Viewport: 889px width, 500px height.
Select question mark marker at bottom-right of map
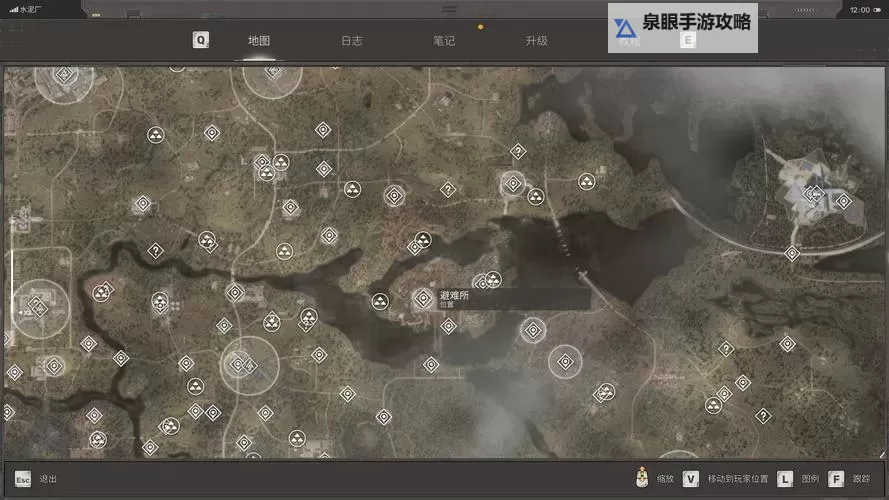[763, 416]
